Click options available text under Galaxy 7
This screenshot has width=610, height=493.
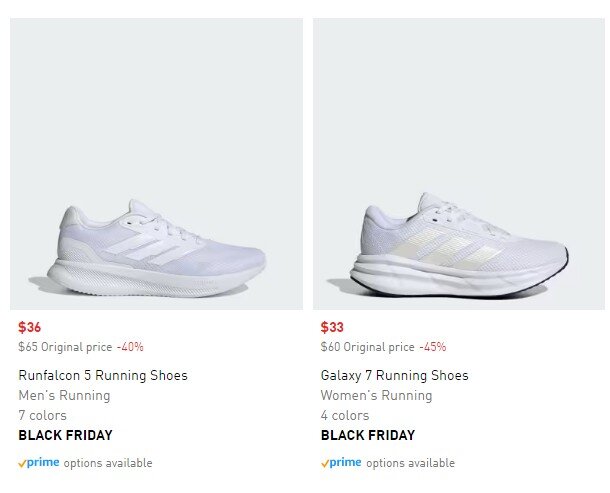[x=410, y=463]
